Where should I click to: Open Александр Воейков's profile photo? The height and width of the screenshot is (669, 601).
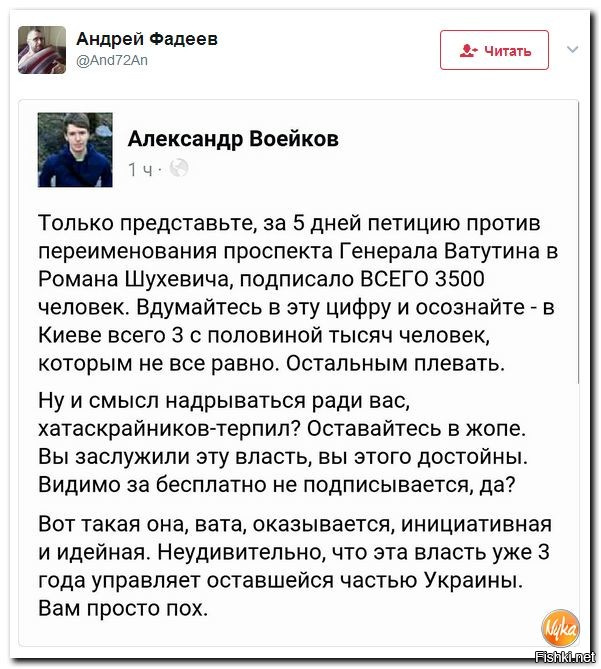[75, 150]
